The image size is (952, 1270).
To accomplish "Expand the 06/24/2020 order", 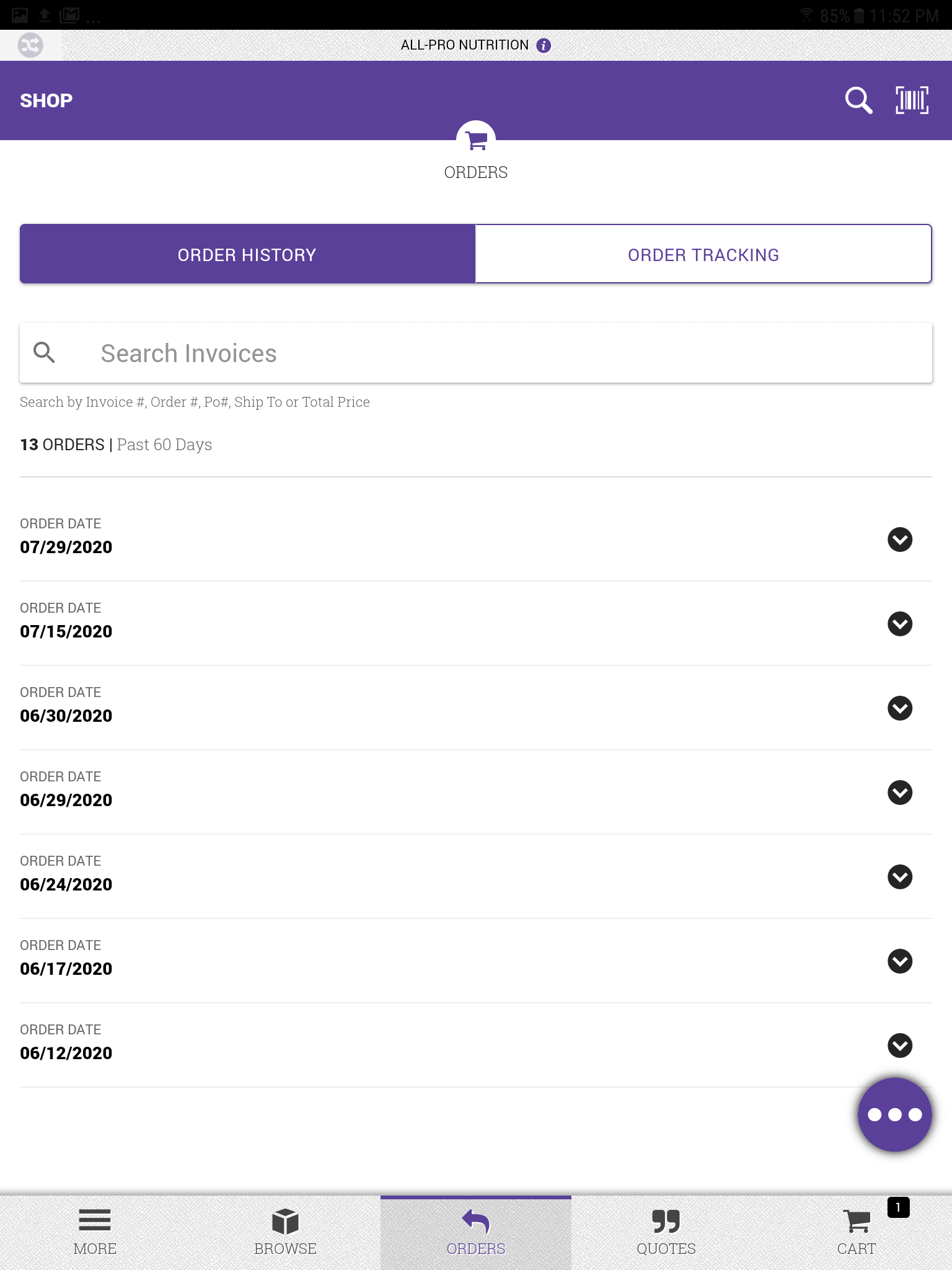I will coord(900,877).
